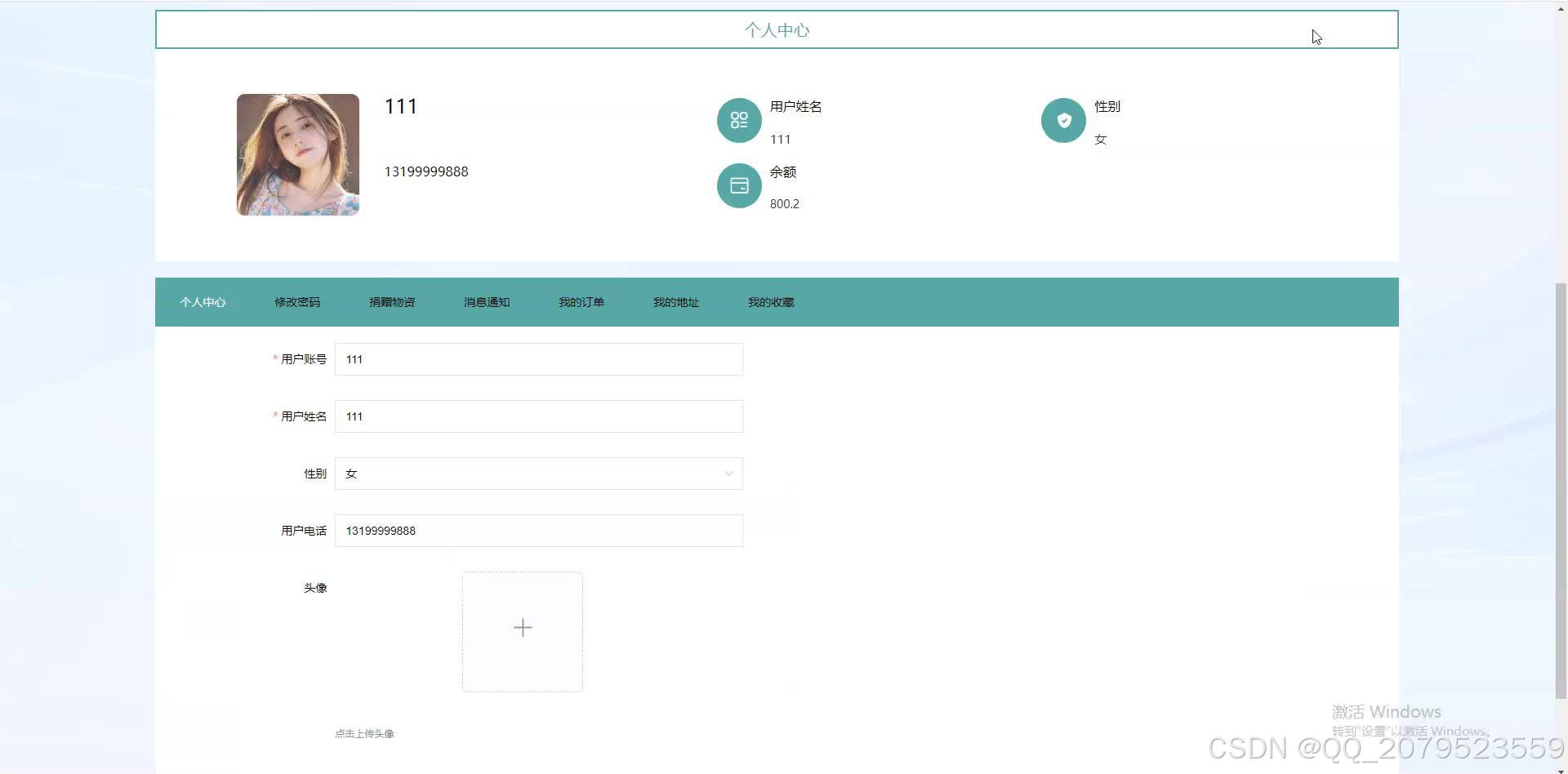Click the 个人中心 header title

tap(777, 30)
